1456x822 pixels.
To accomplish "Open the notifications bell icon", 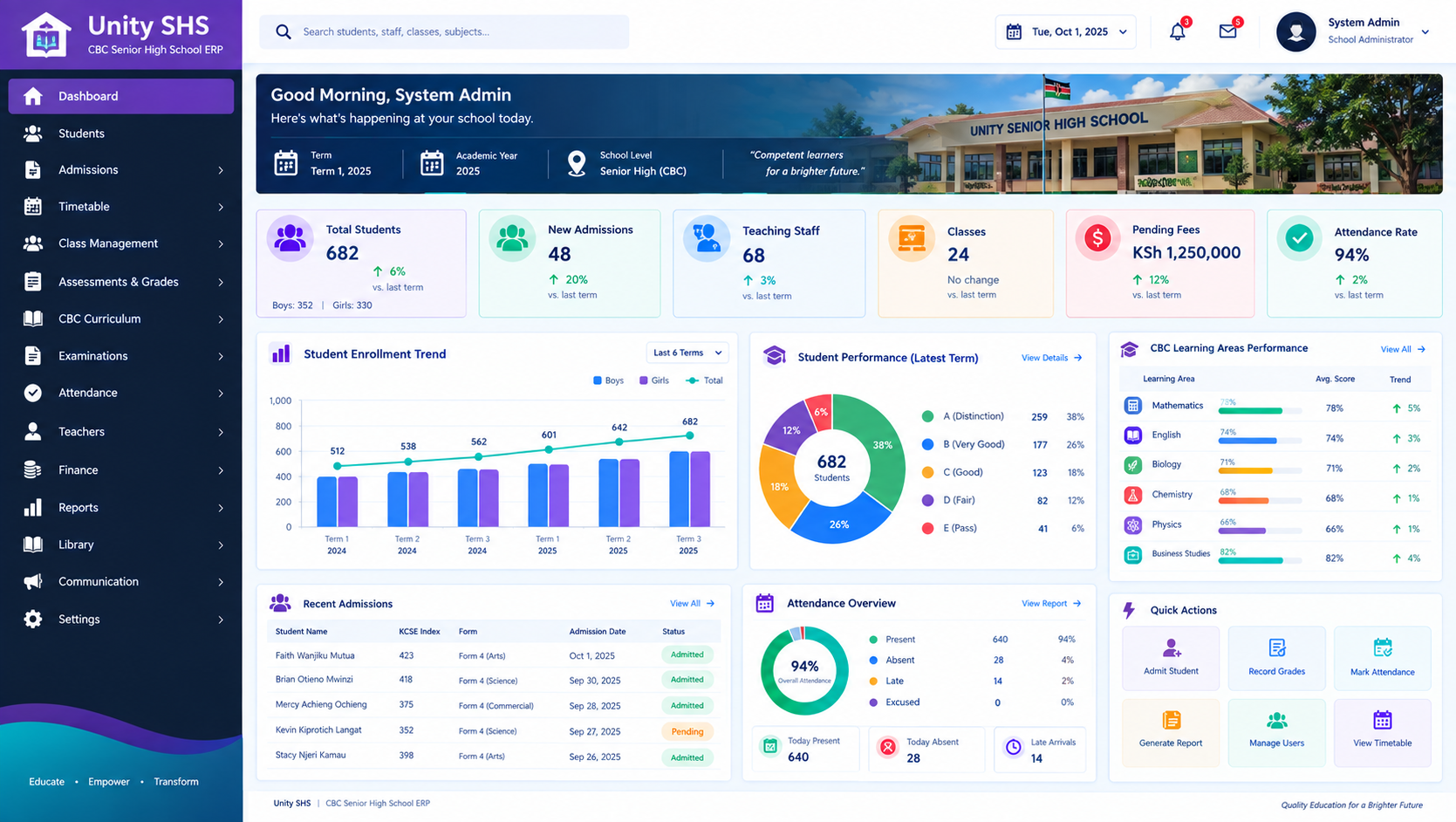I will coord(1178,32).
